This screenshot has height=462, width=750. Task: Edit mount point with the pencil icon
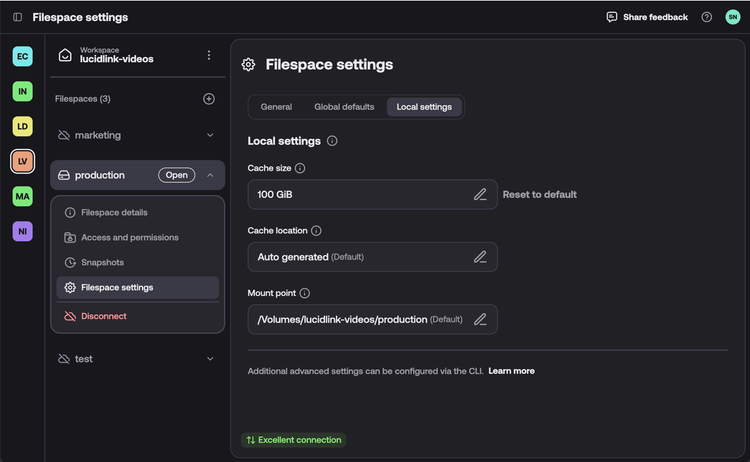[x=480, y=319]
